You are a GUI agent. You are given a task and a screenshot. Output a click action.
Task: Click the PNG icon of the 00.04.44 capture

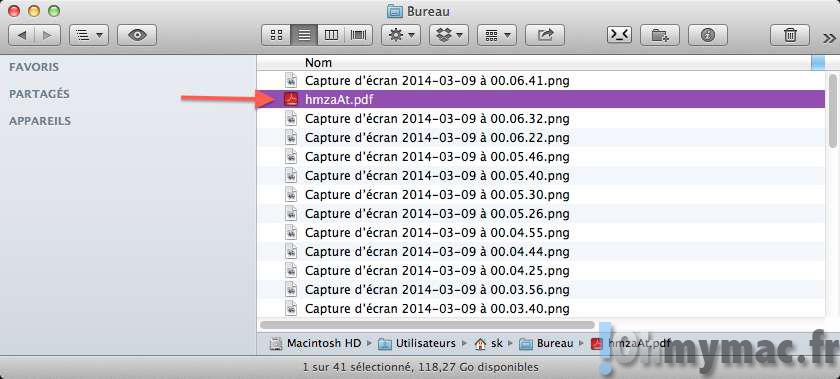click(x=291, y=251)
